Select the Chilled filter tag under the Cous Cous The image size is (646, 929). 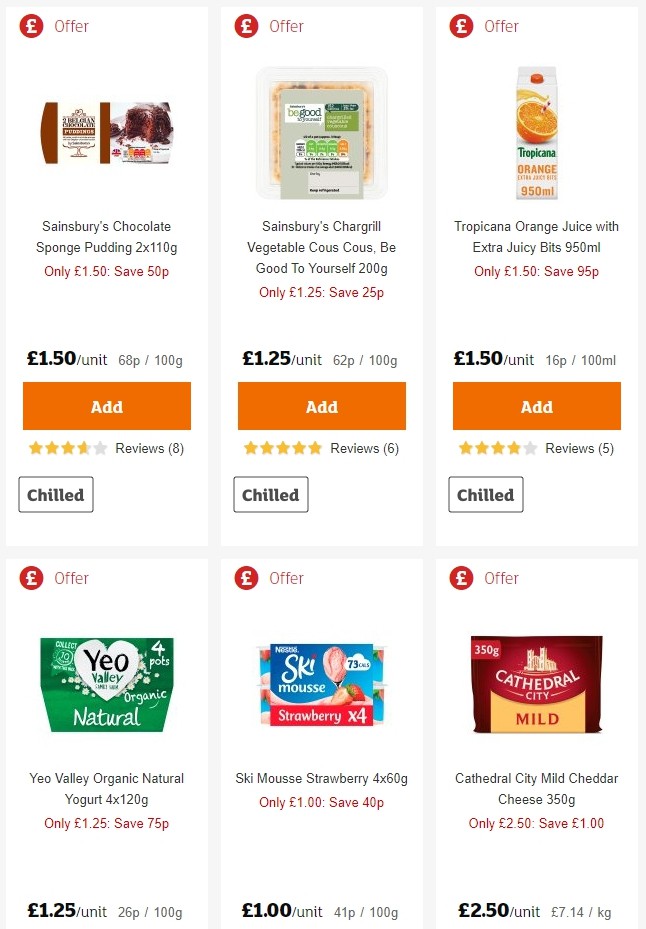click(x=270, y=494)
